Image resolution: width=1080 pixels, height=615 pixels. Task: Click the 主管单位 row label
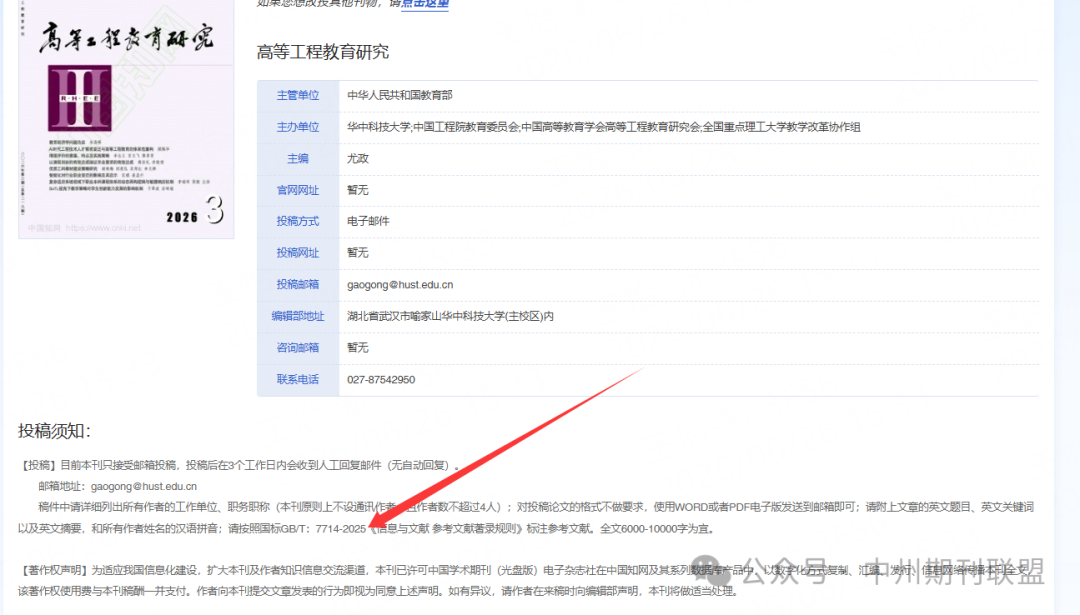tap(298, 95)
